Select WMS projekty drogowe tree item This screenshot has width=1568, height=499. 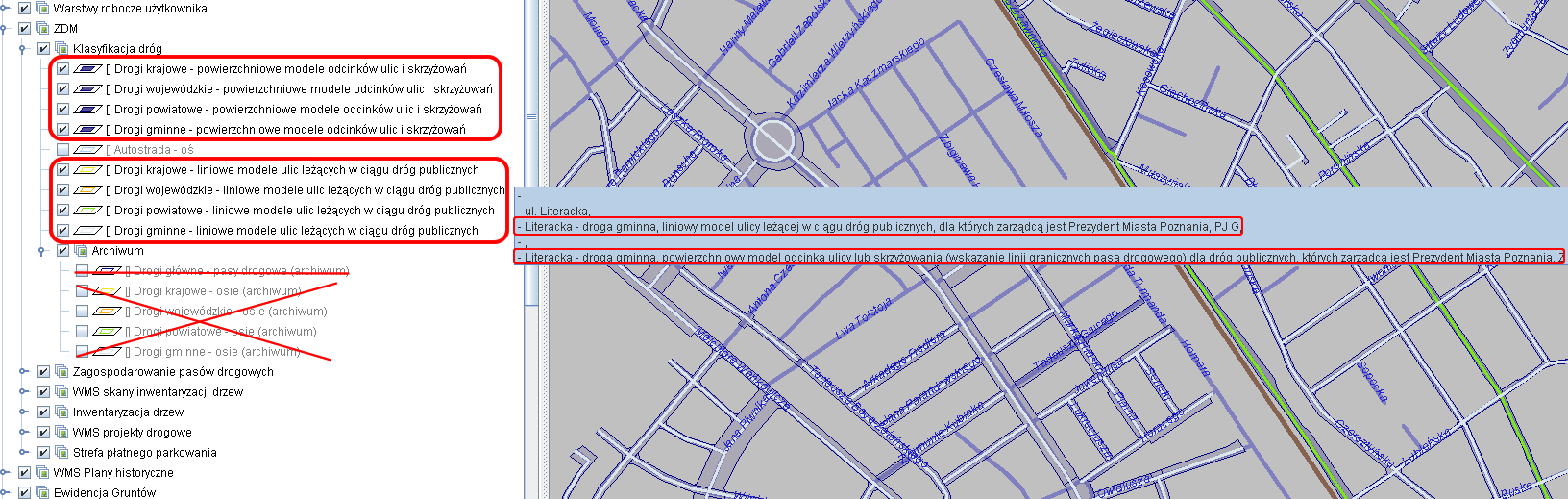click(132, 433)
